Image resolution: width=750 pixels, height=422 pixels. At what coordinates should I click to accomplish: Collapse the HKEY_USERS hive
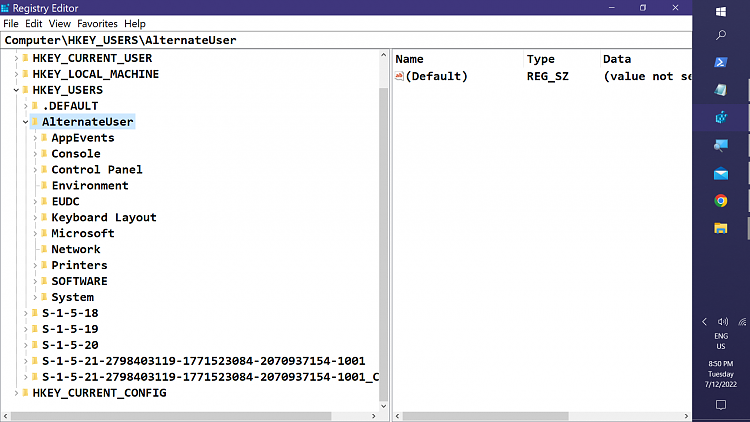(16, 90)
